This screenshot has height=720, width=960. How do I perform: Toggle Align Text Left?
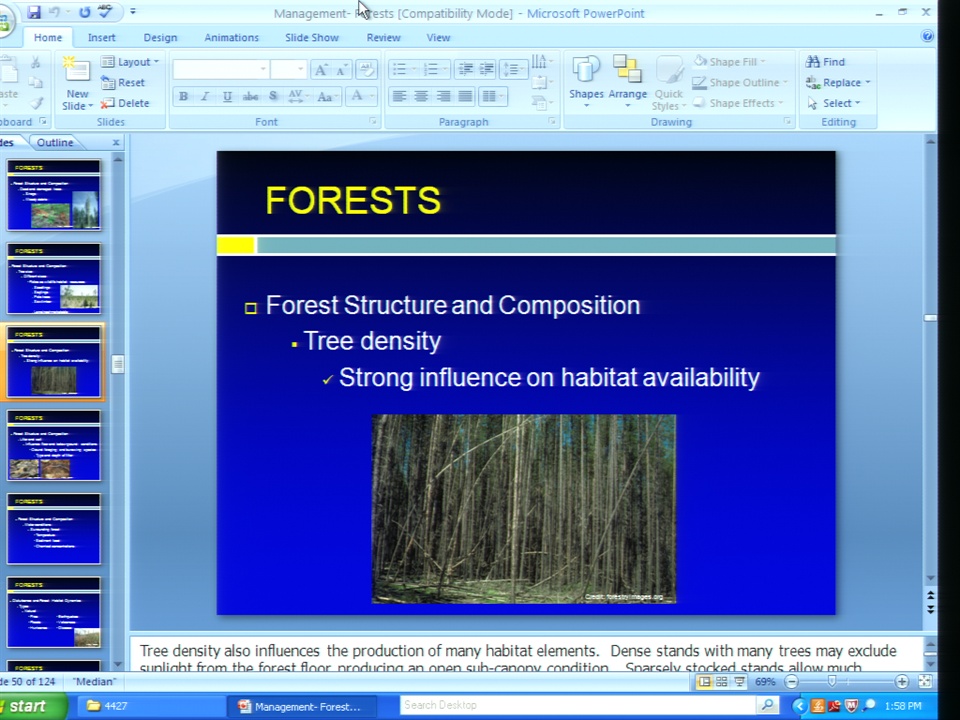click(x=399, y=96)
